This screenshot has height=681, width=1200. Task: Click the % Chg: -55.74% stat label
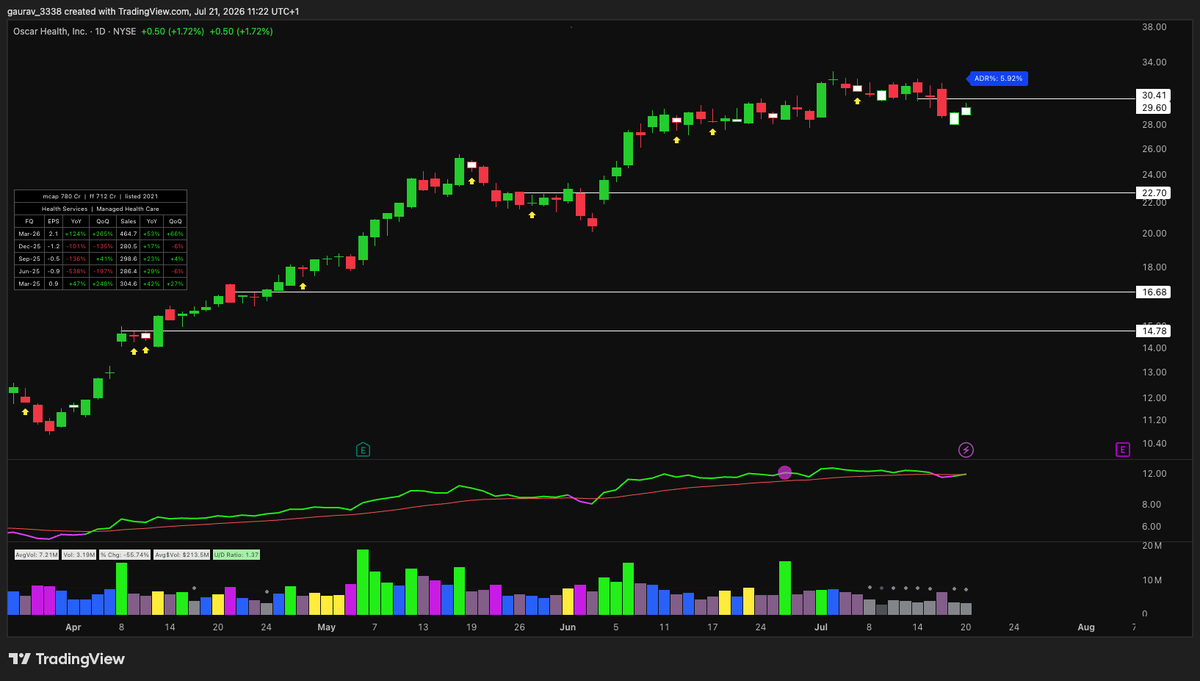coord(125,555)
